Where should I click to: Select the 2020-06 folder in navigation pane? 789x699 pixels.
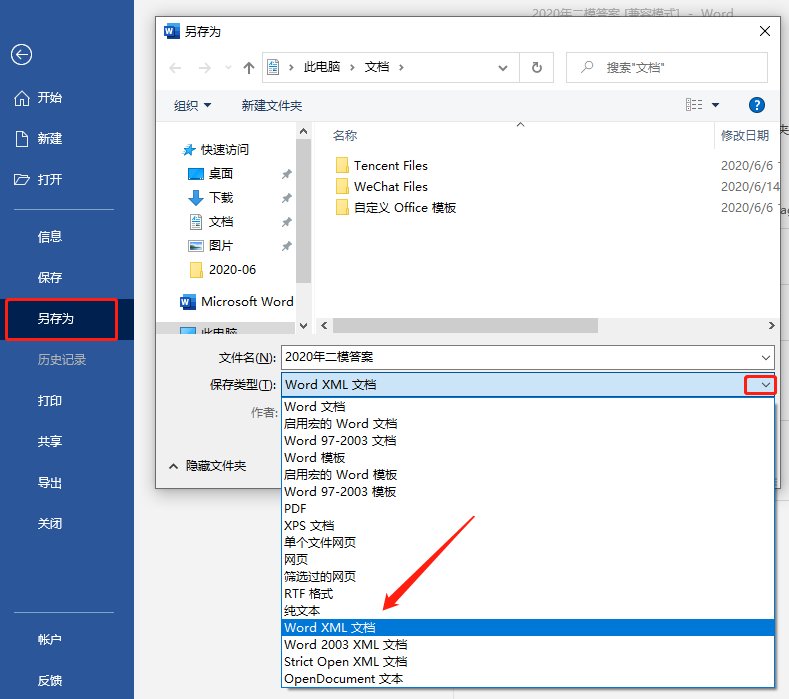(x=223, y=270)
